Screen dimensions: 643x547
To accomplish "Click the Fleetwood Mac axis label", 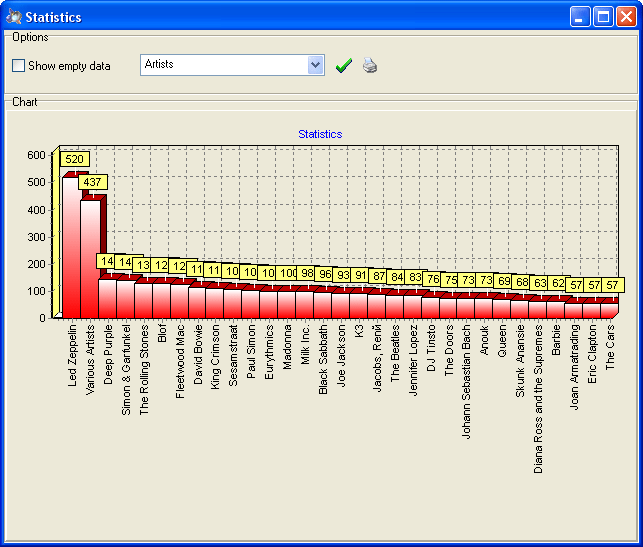I will (x=180, y=362).
